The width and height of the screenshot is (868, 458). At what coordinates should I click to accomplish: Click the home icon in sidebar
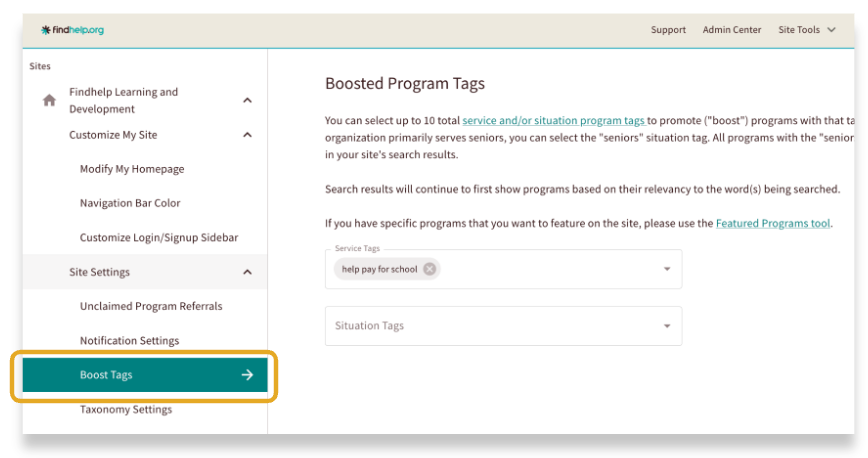coord(48,100)
